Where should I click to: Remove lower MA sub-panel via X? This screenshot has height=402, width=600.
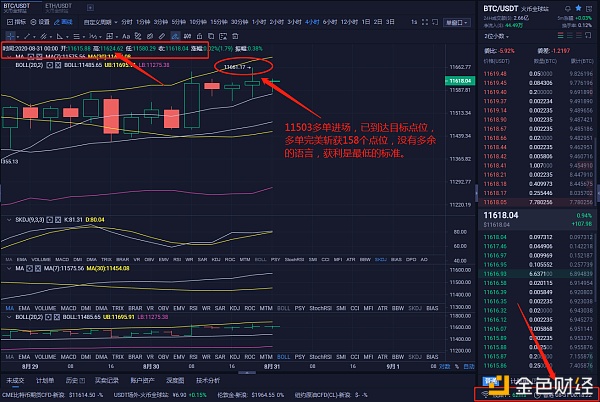point(38,269)
